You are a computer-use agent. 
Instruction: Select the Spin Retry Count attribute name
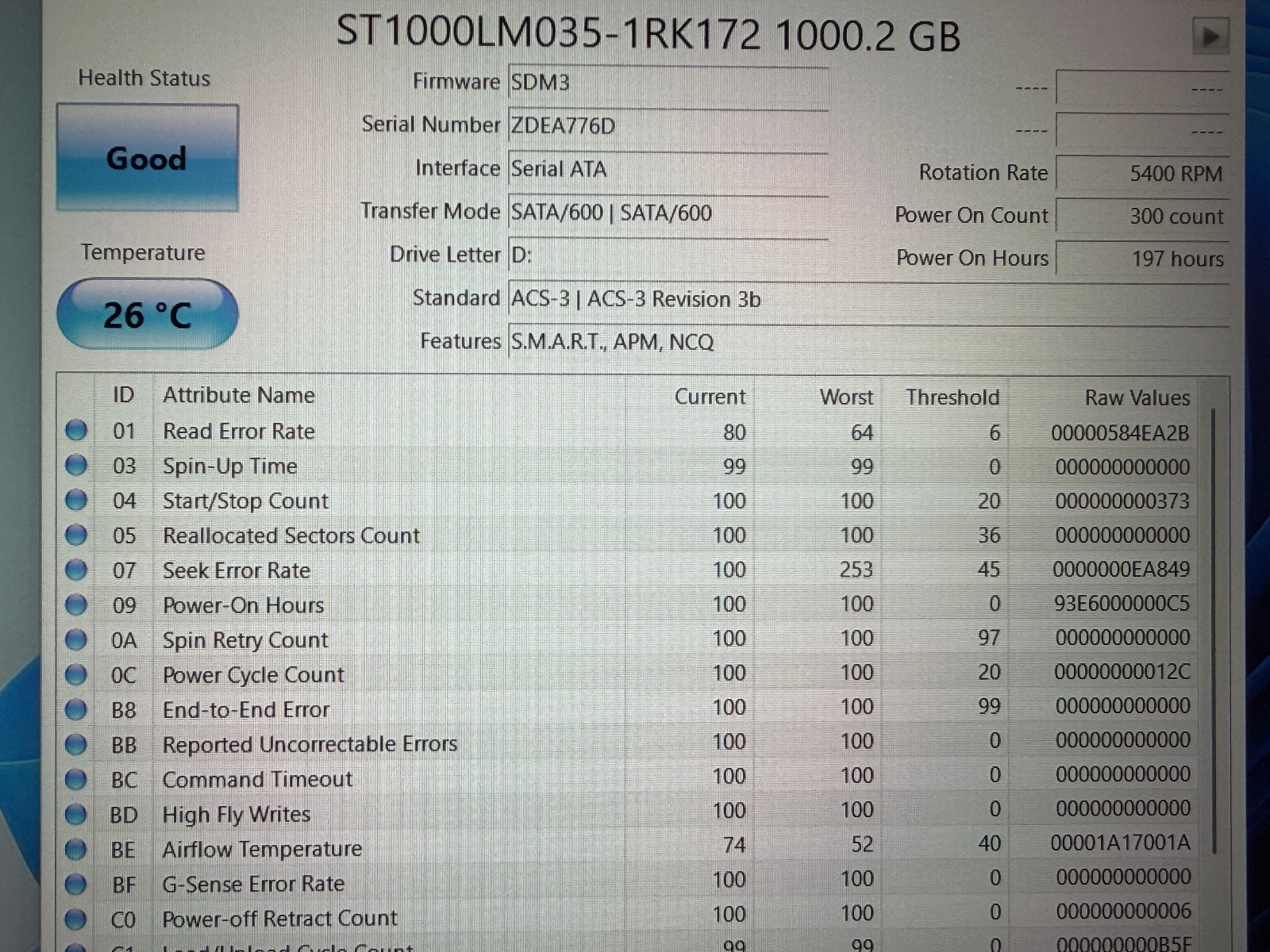pos(245,640)
